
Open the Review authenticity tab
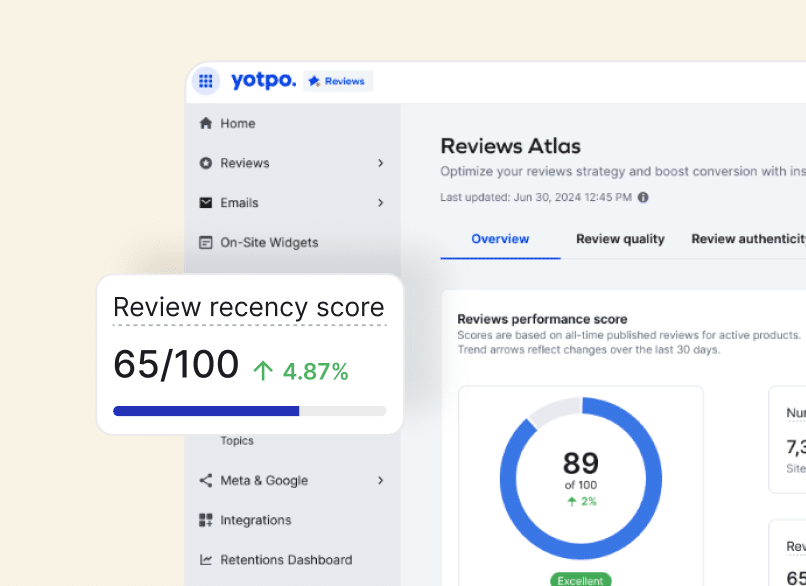click(x=748, y=239)
